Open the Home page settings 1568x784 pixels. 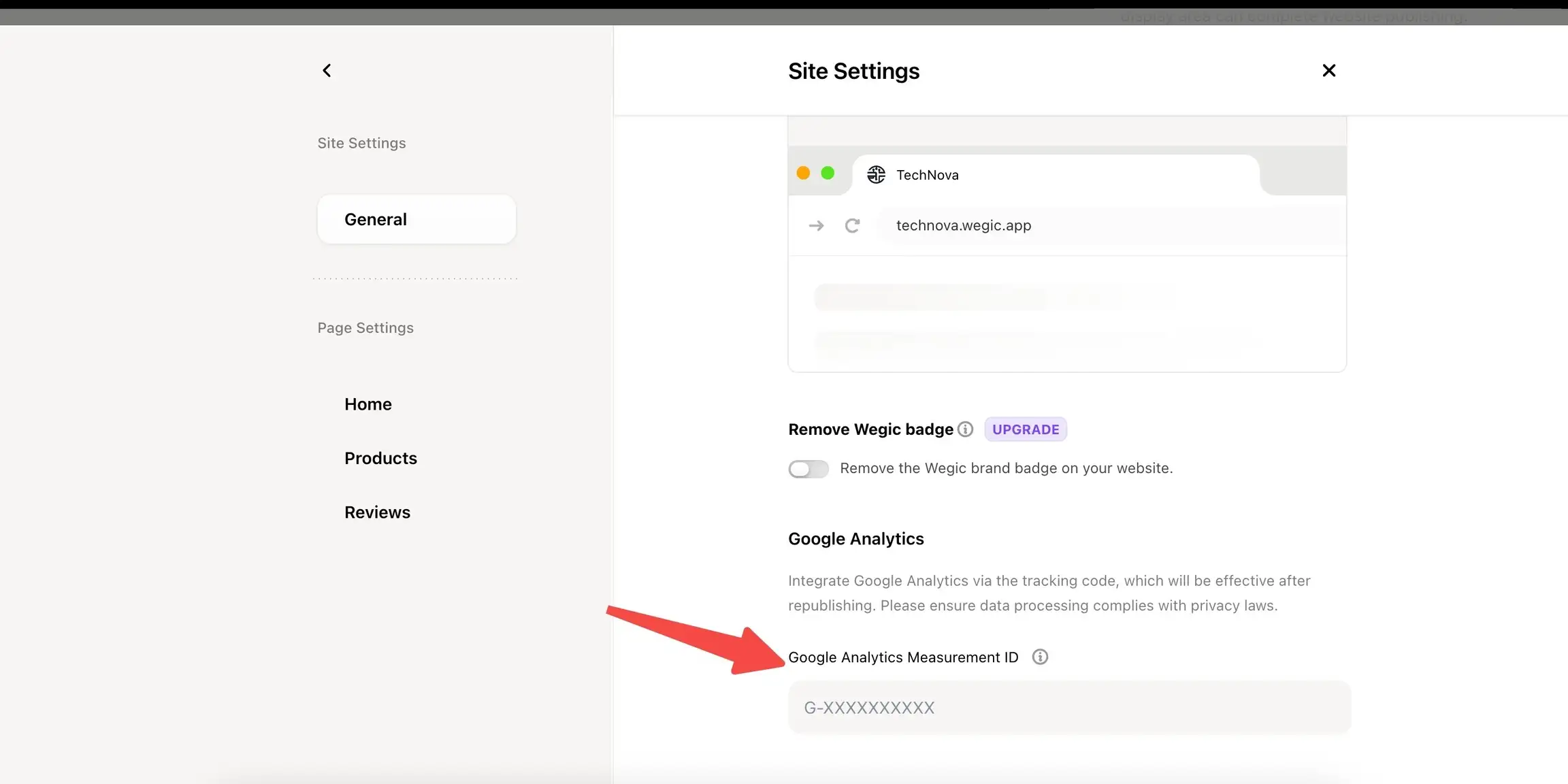pos(367,404)
